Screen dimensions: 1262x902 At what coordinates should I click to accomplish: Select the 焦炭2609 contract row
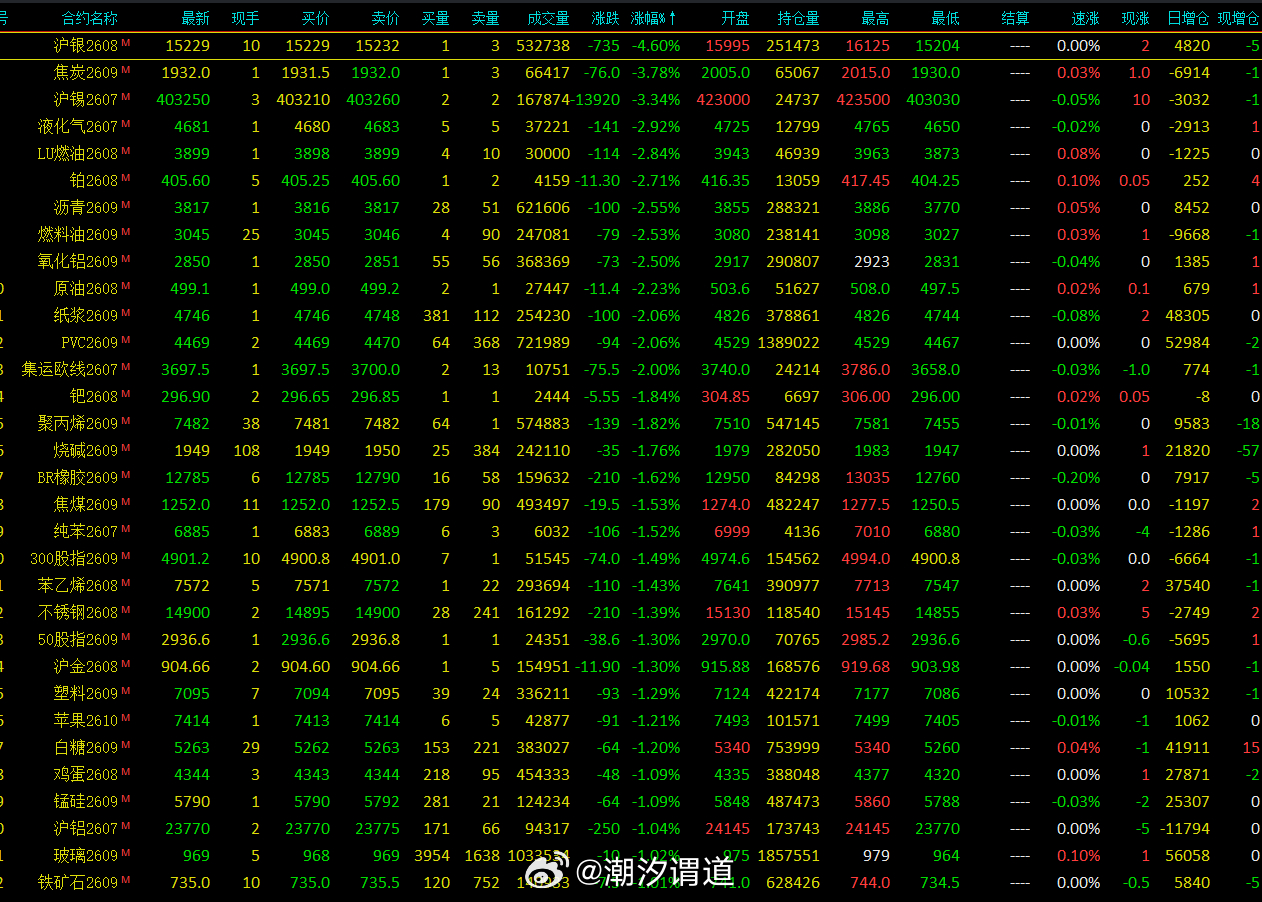631,72
